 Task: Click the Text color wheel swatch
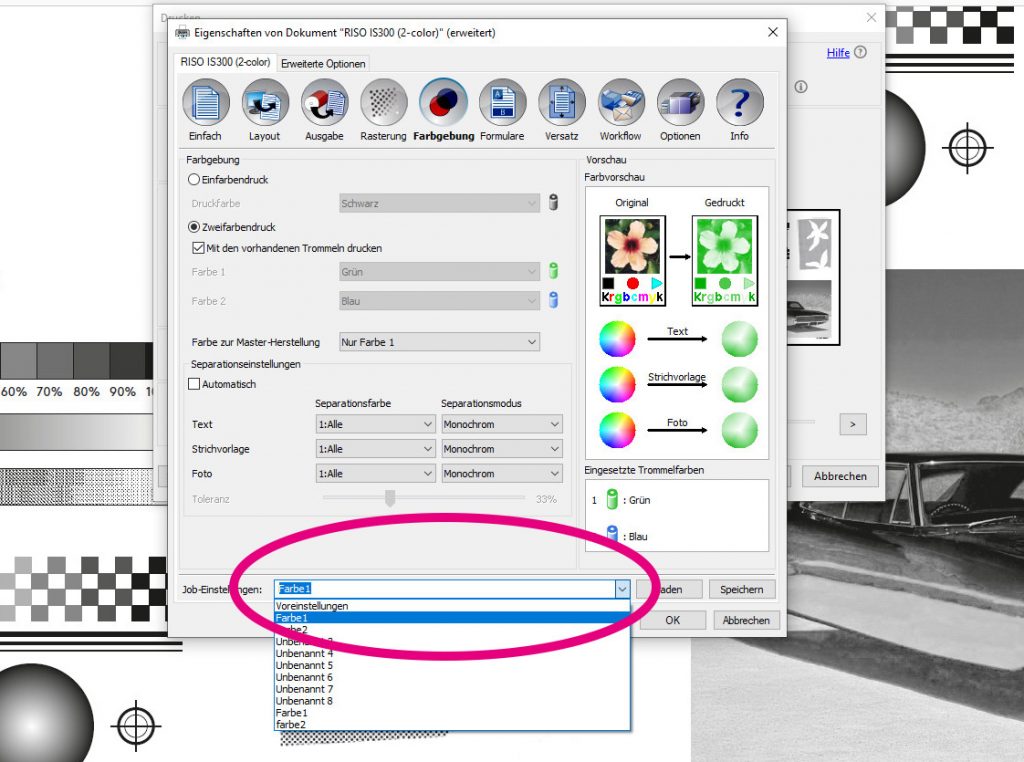(617, 339)
